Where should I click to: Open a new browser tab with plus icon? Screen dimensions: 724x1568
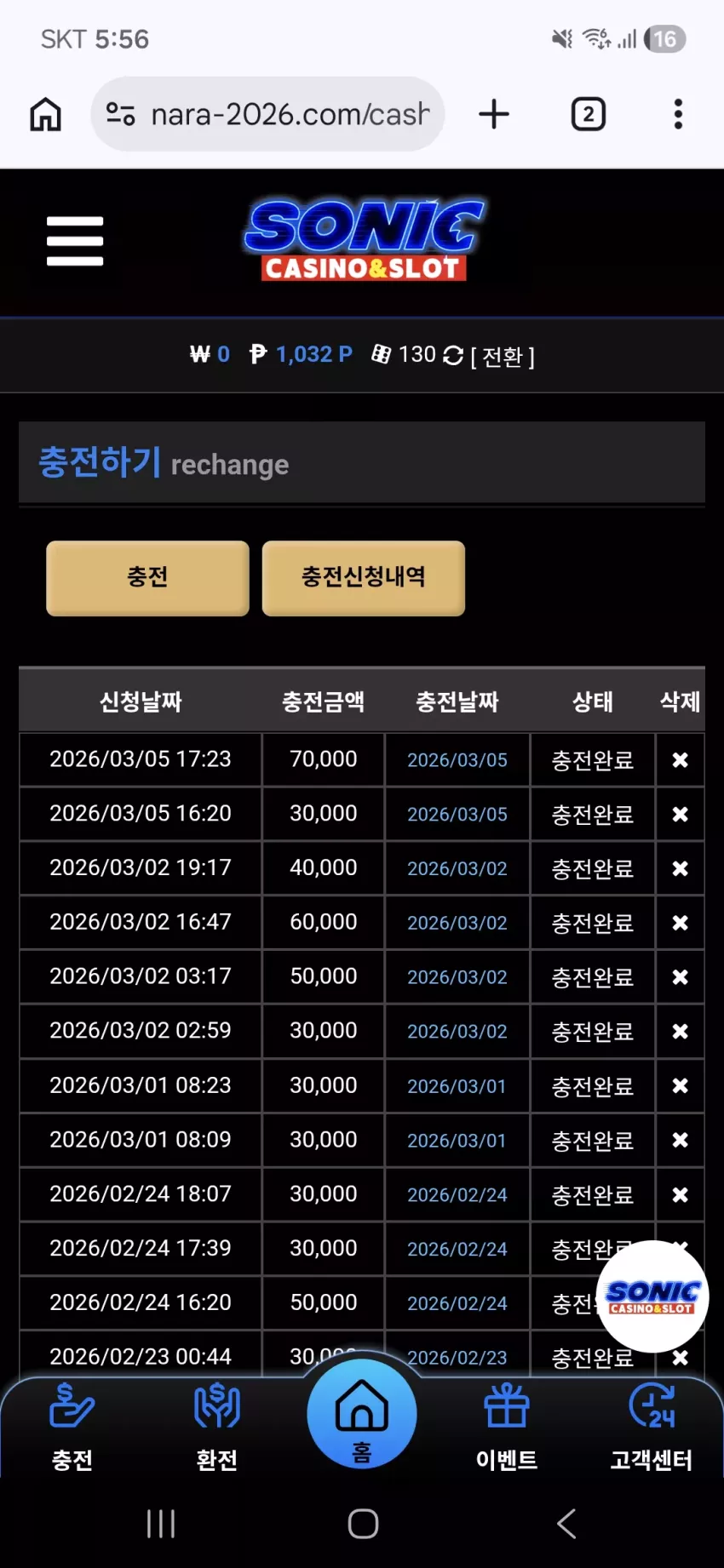[x=494, y=114]
